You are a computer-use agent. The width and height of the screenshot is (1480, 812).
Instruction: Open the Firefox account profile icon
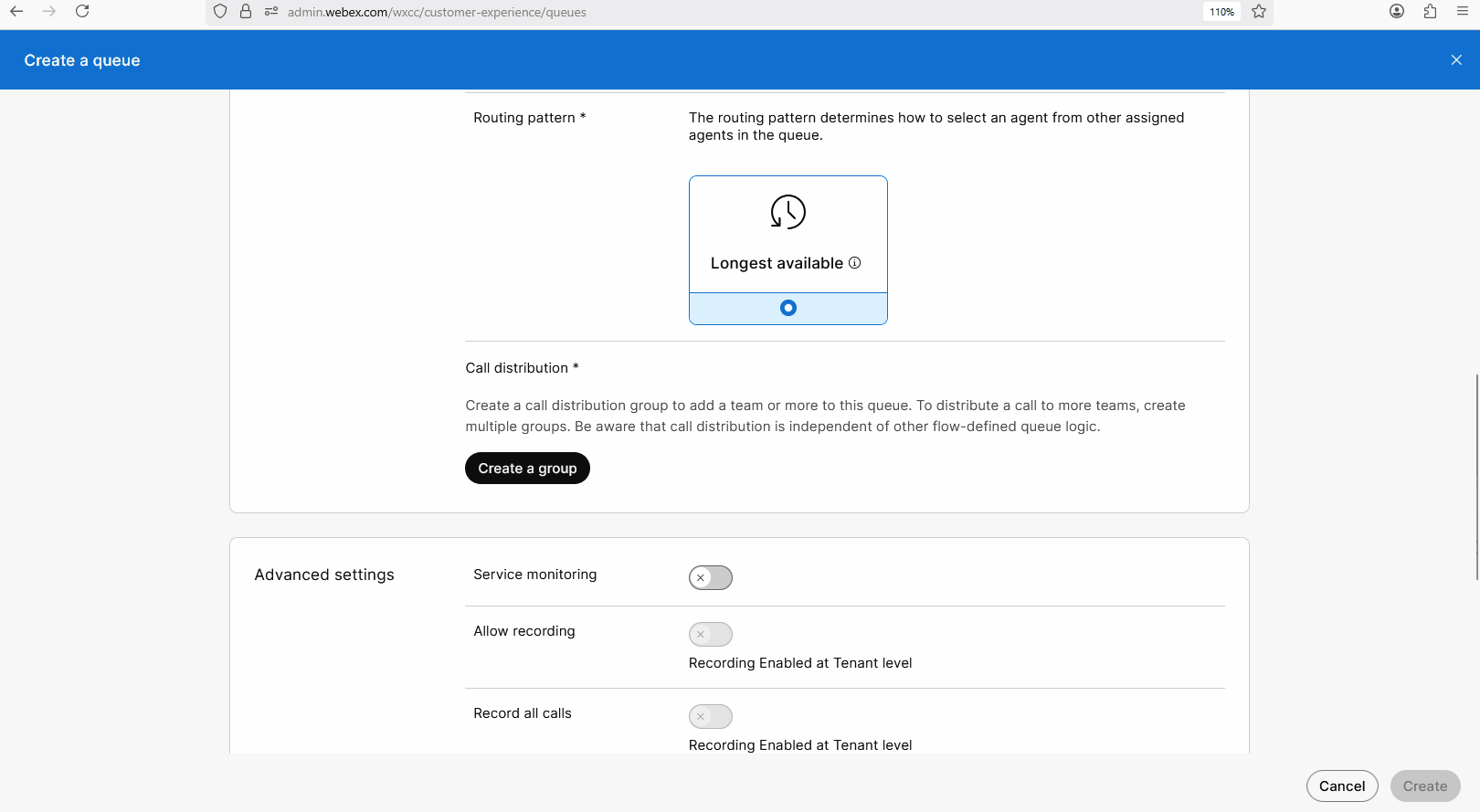(1396, 11)
